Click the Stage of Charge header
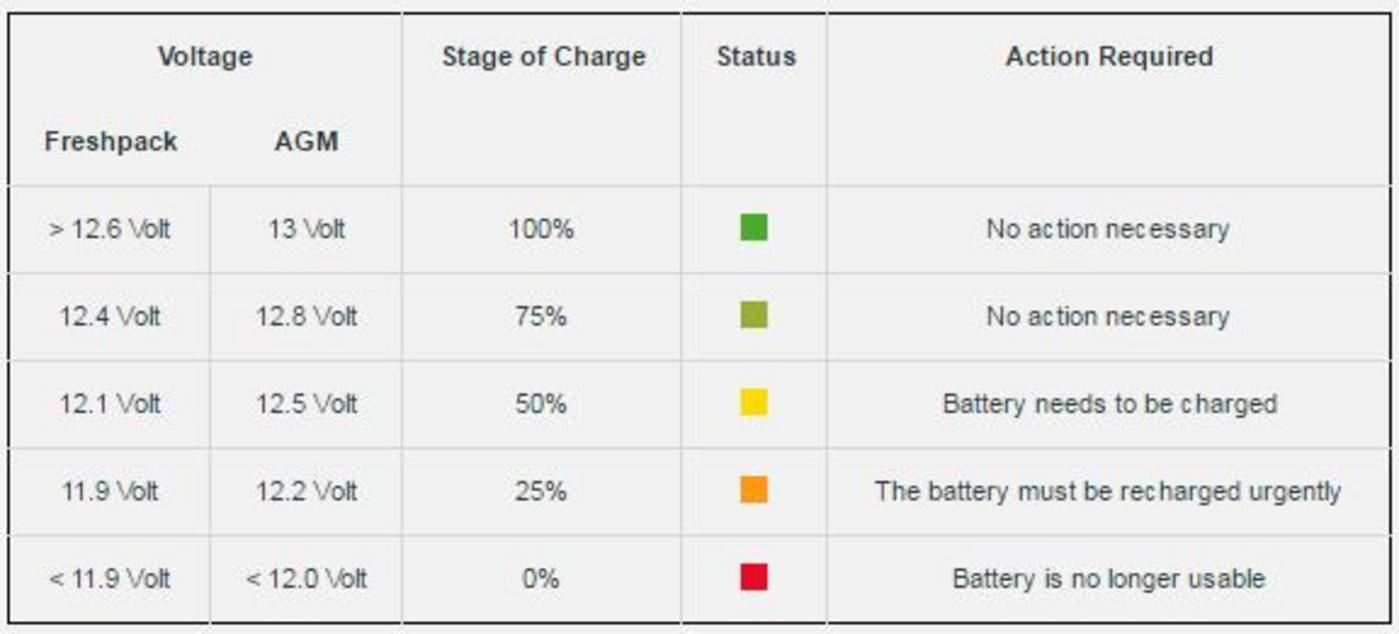The image size is (1399, 634). (x=543, y=56)
